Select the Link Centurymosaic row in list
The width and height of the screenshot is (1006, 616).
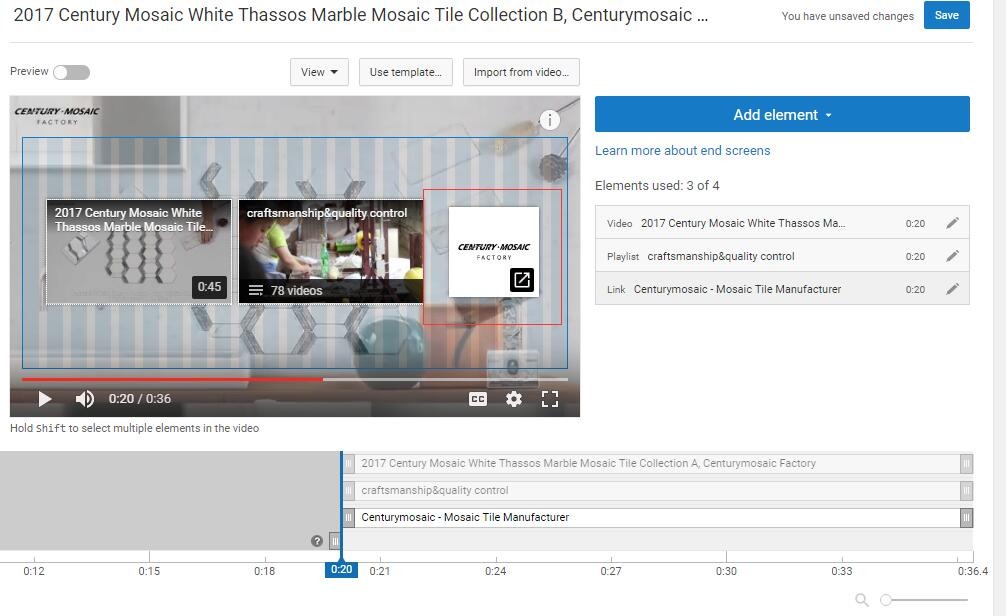pos(782,289)
